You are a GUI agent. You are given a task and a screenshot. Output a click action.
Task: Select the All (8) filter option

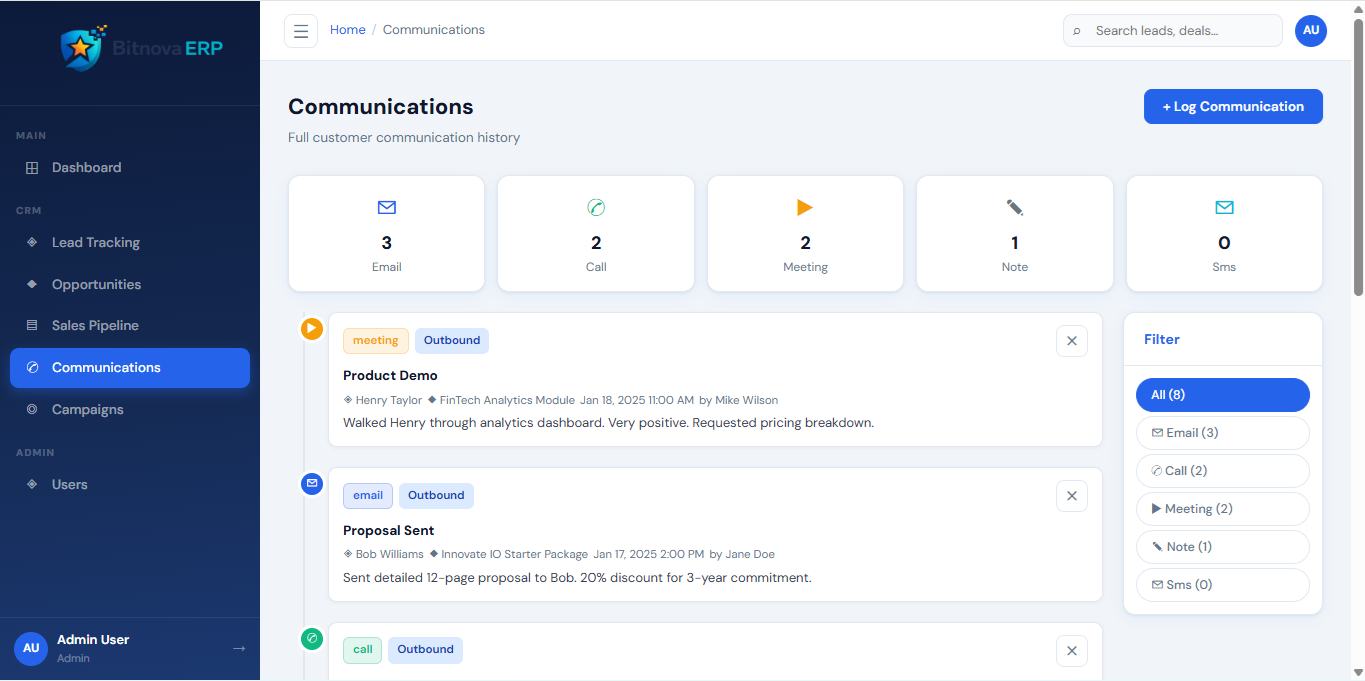1222,395
